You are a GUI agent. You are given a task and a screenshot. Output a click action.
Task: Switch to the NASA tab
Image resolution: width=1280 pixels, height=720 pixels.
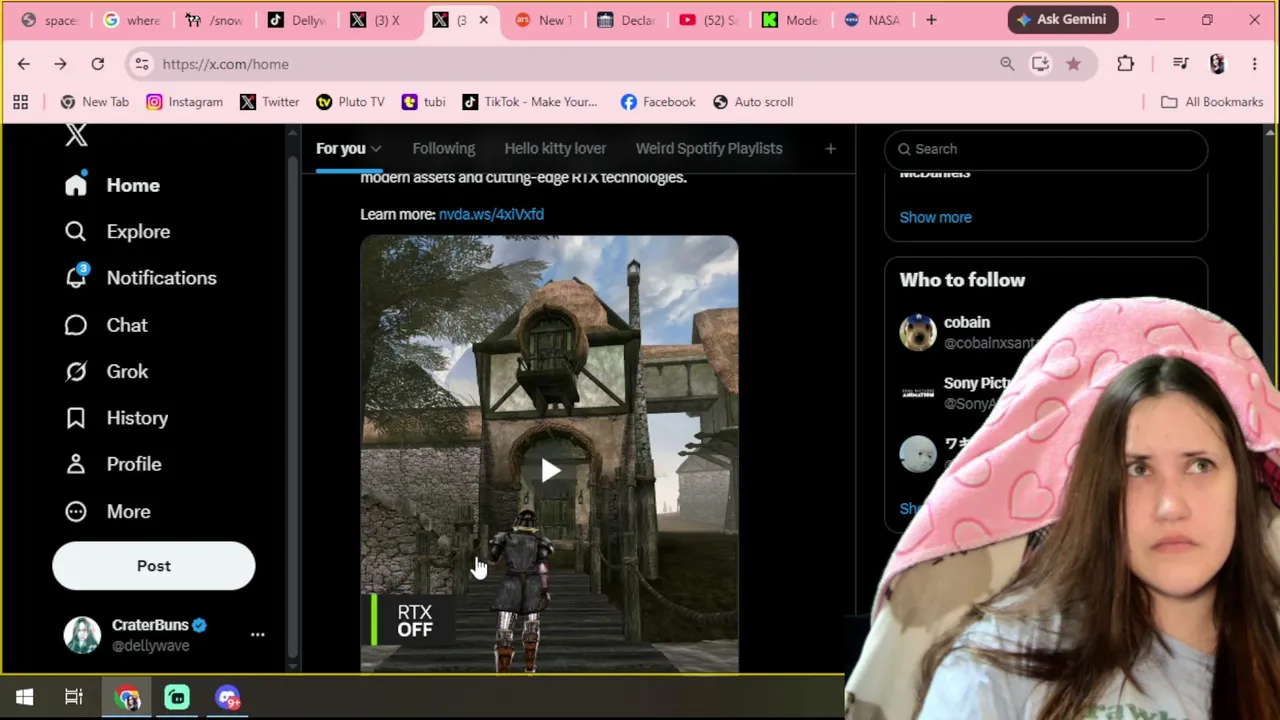[x=872, y=20]
